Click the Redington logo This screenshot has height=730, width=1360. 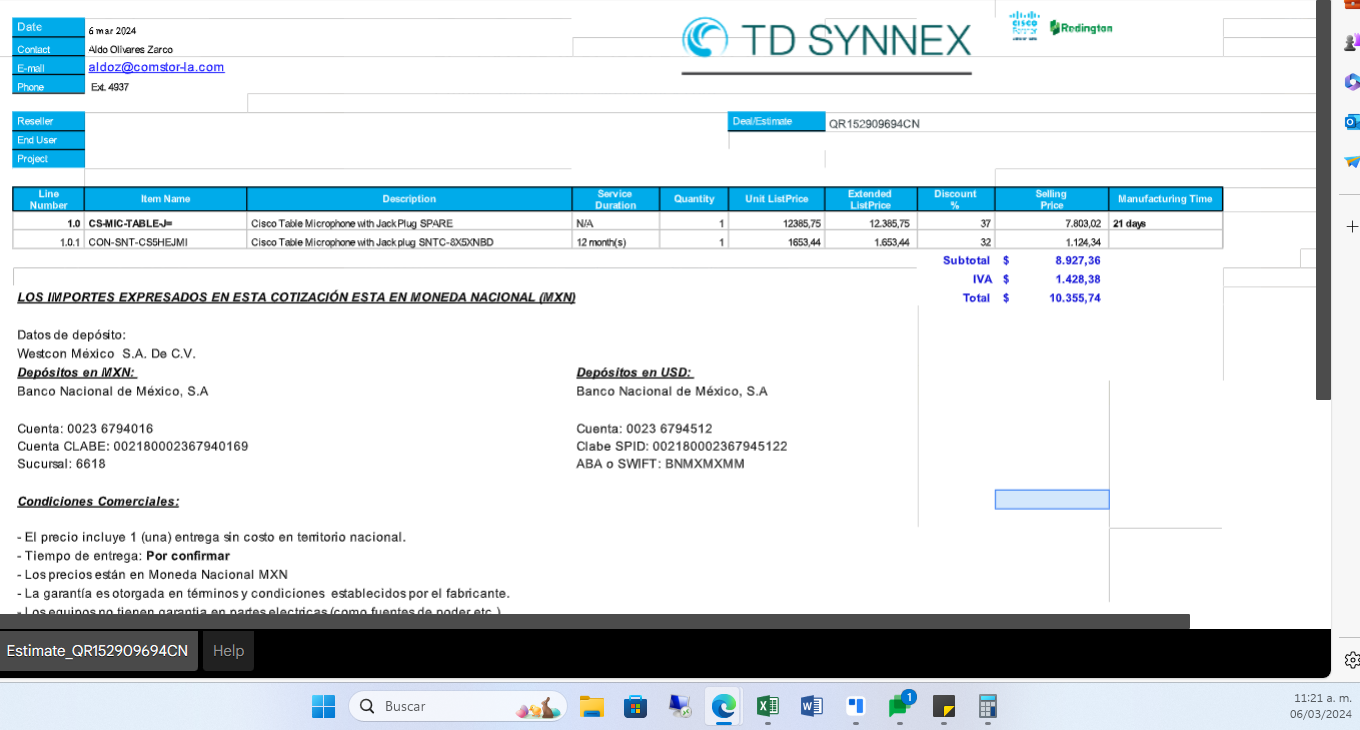click(1081, 28)
